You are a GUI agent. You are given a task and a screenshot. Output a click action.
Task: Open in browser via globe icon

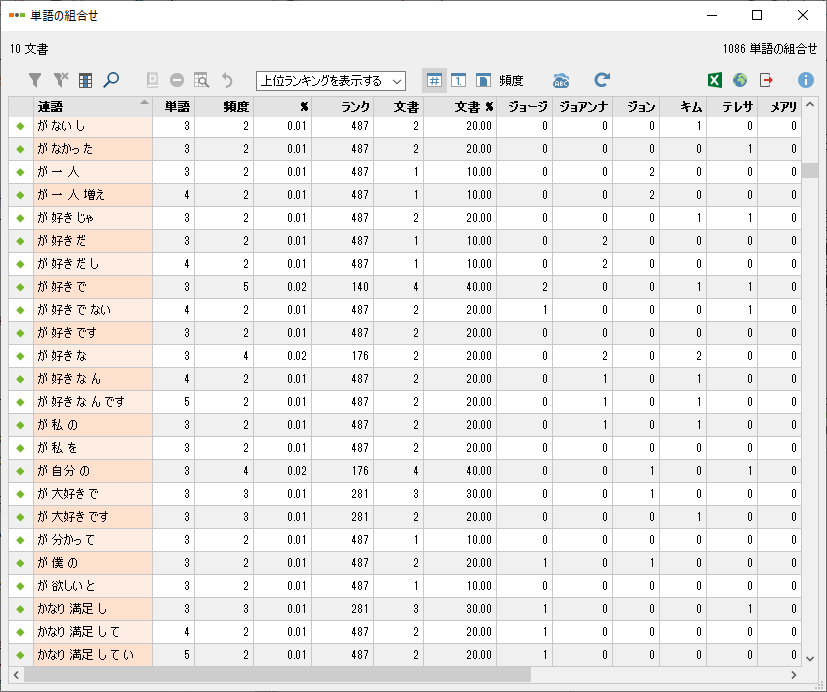(740, 80)
